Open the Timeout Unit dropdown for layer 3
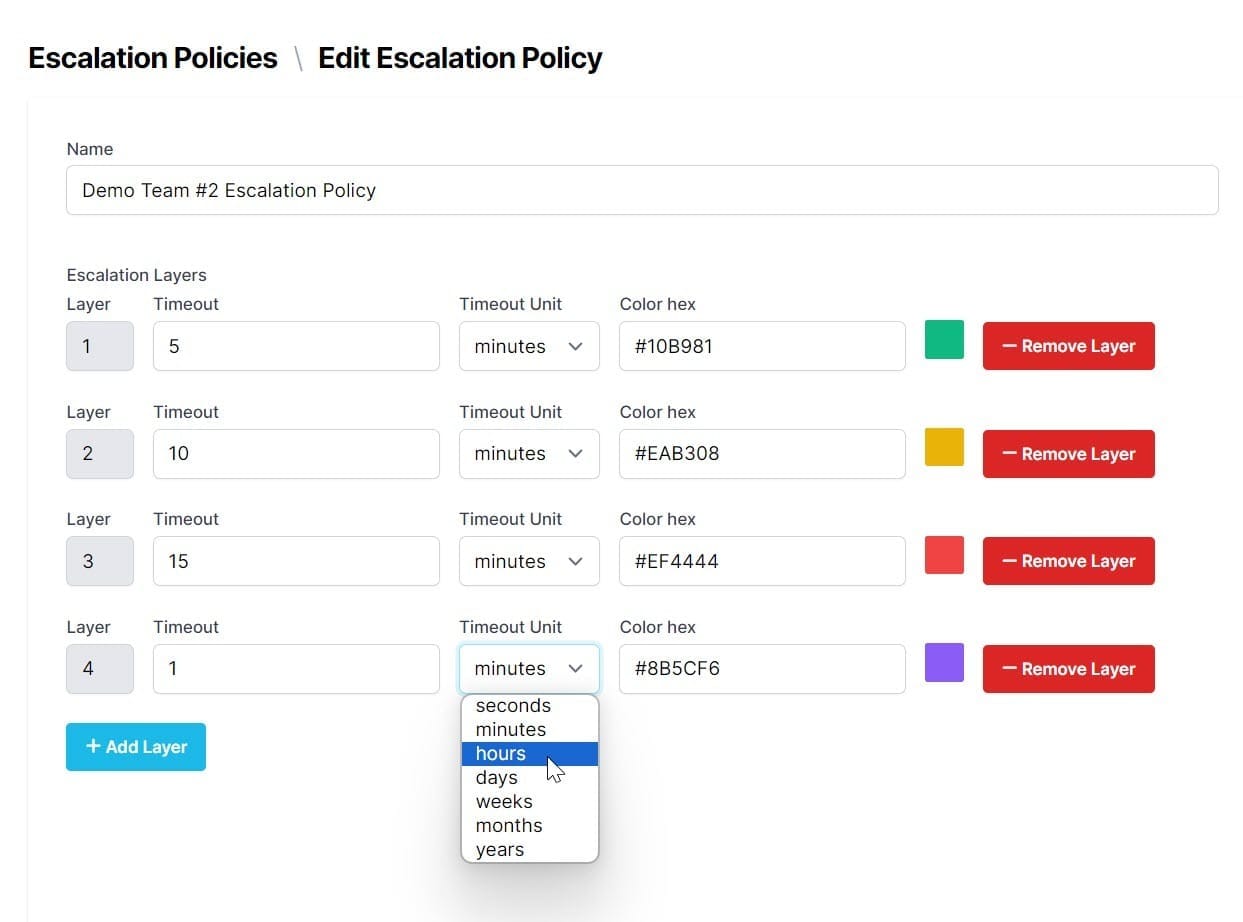The width and height of the screenshot is (1243, 922). [x=528, y=561]
